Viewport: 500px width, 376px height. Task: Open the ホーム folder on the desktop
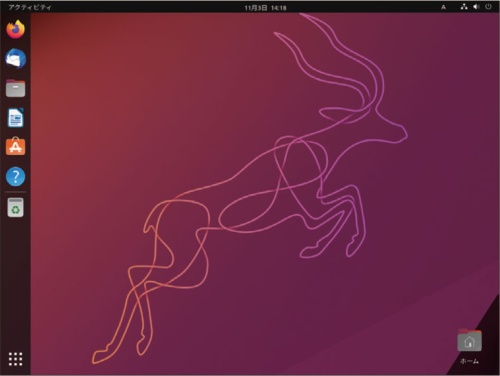pos(469,347)
